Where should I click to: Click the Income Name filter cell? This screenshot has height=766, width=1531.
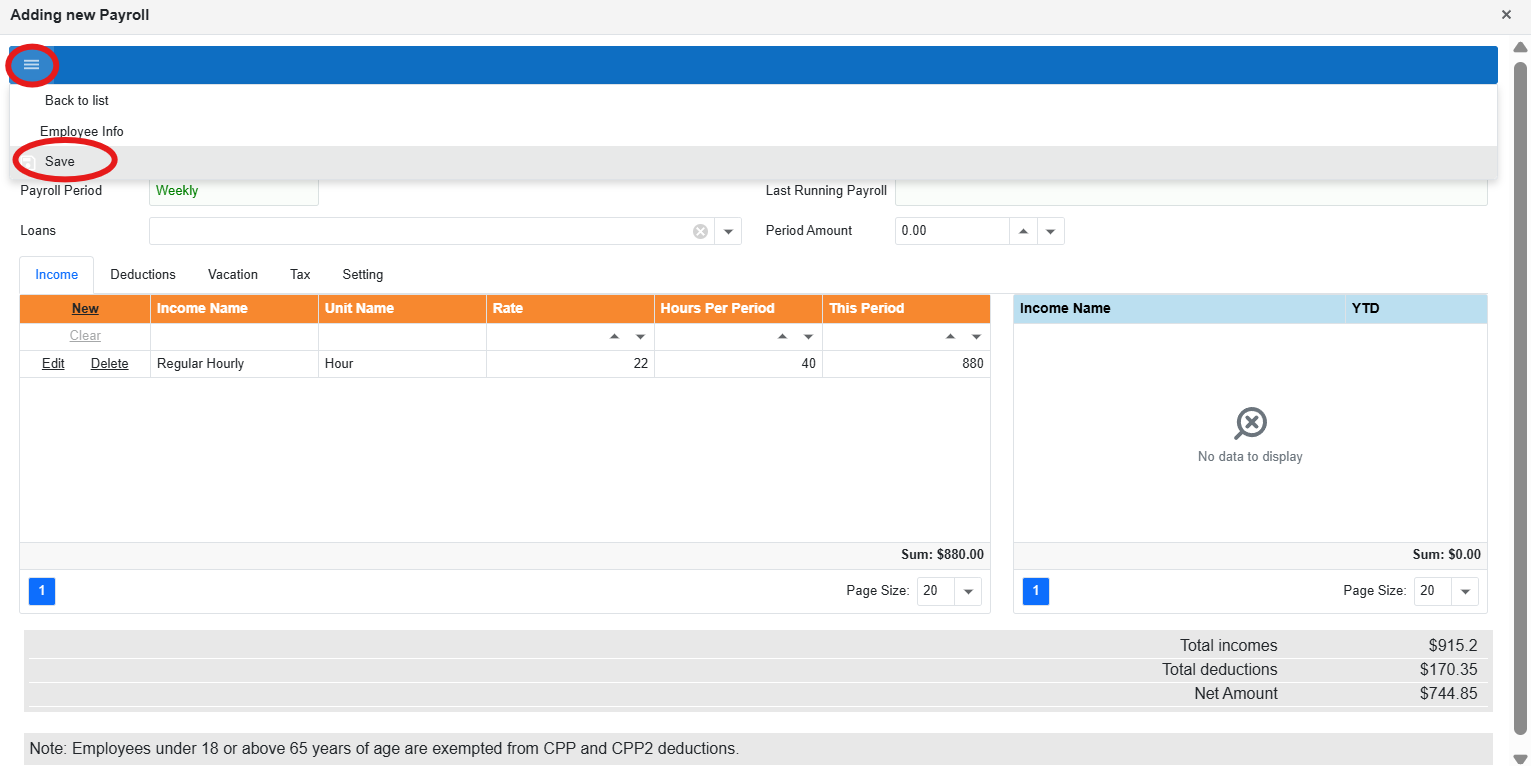tap(234, 337)
